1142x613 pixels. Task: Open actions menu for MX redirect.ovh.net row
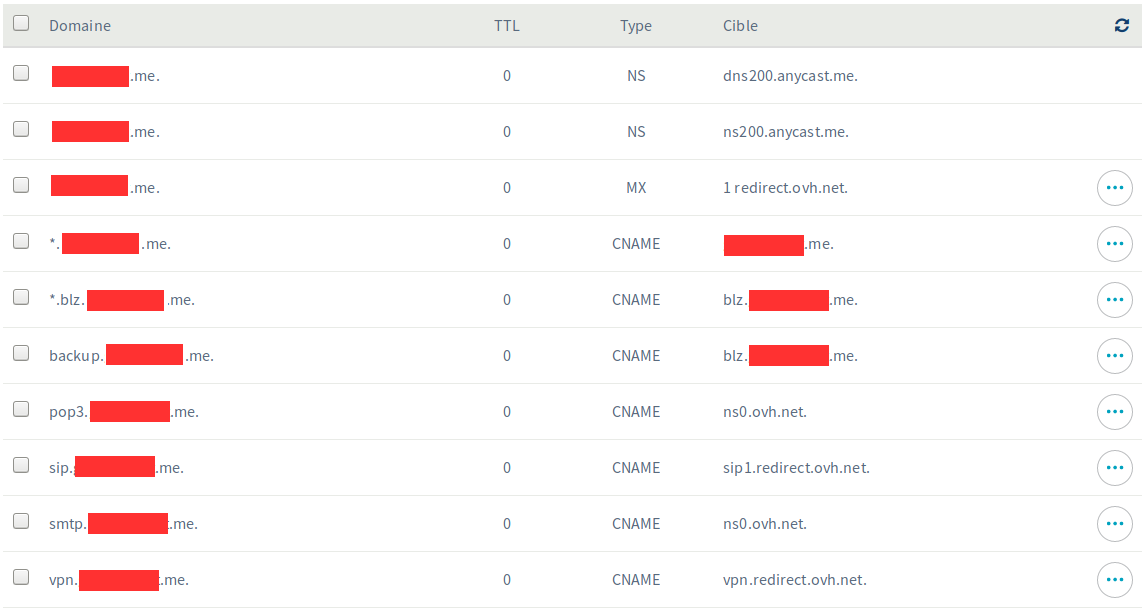(1114, 188)
